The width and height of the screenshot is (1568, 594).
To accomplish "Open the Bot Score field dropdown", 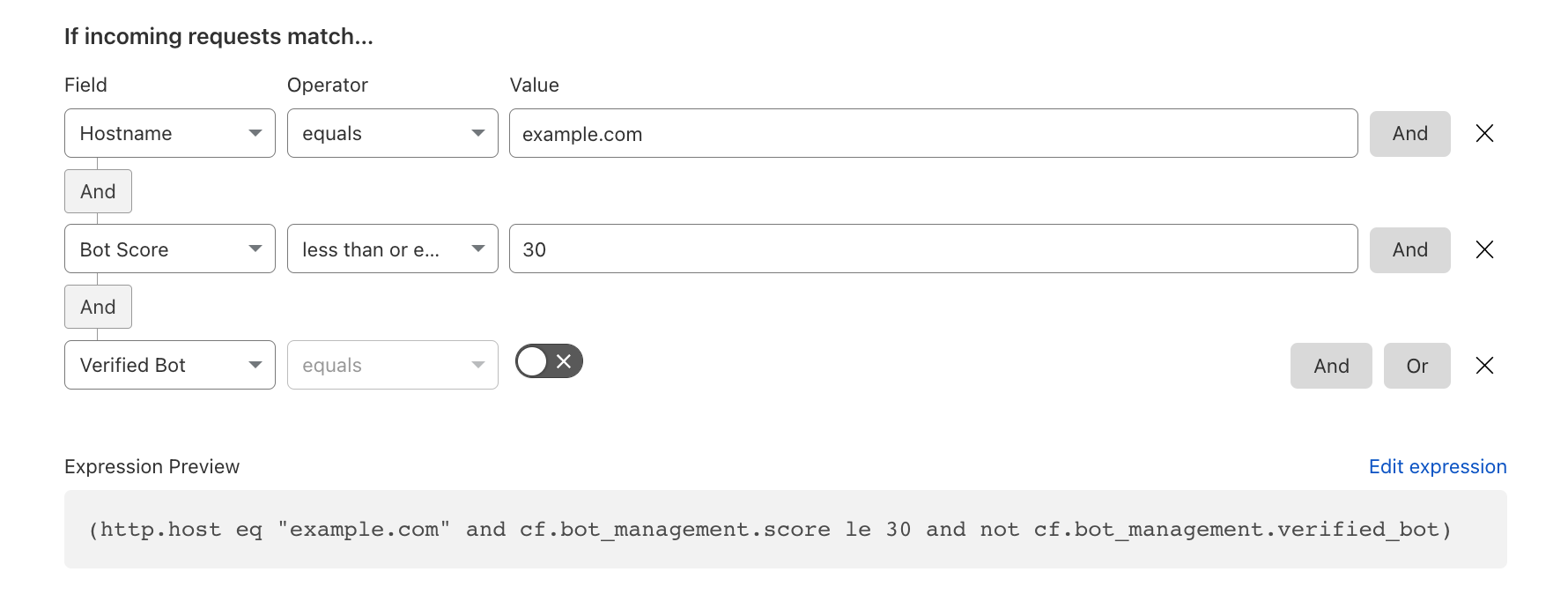I will [x=170, y=249].
